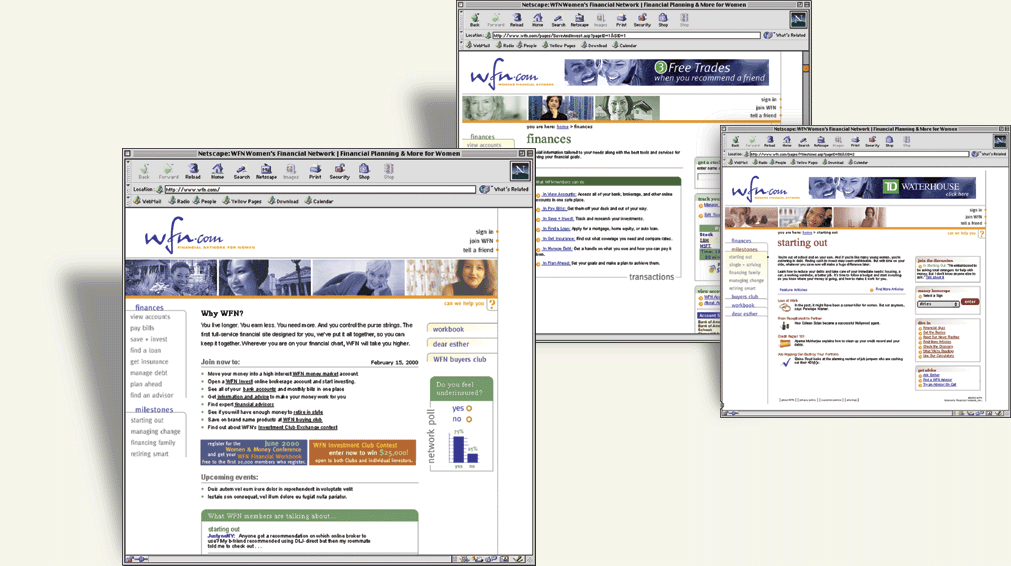This screenshot has width=1011, height=566.
Task: Open the WebMail bookmark in the homepage window
Action: coord(148,201)
